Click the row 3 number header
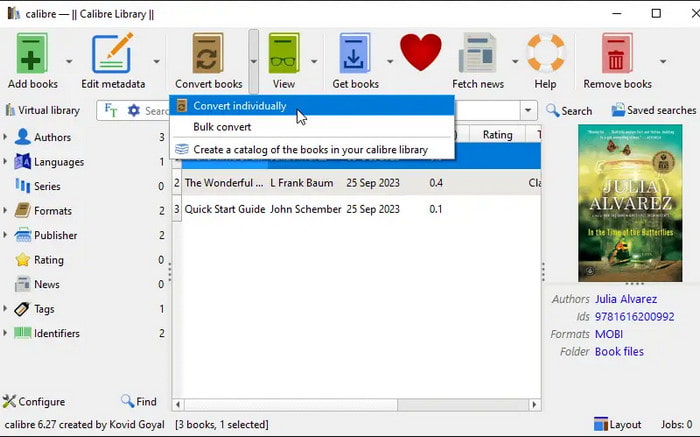This screenshot has height=437, width=700. (x=177, y=209)
